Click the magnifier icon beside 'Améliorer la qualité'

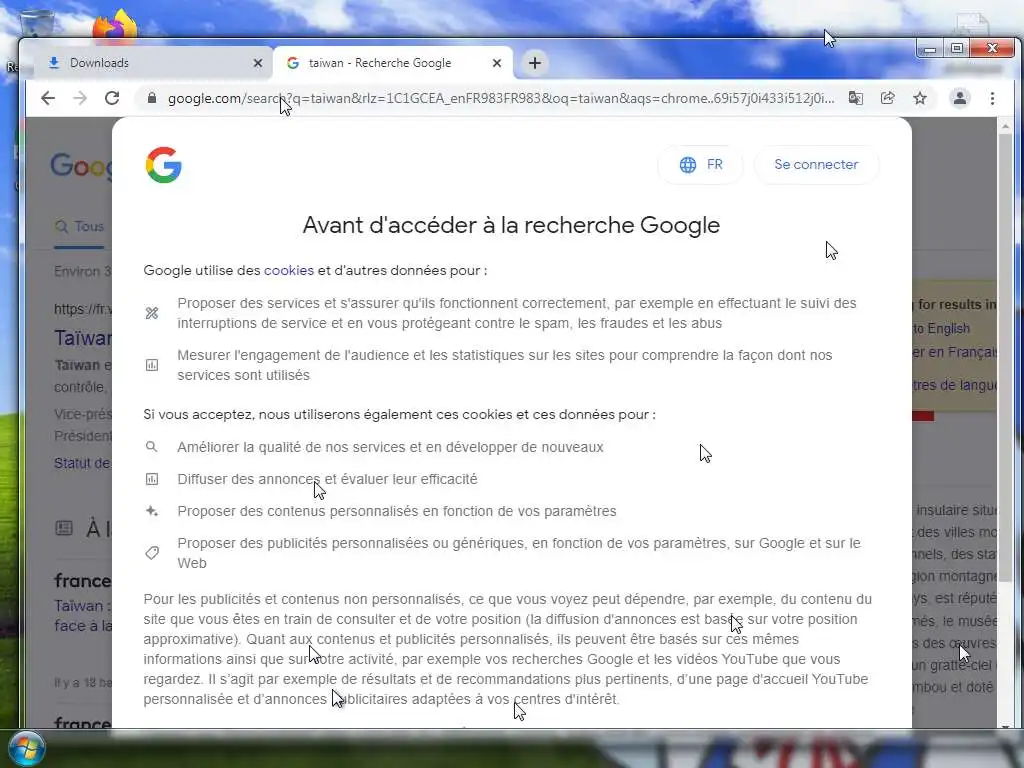[x=152, y=447]
